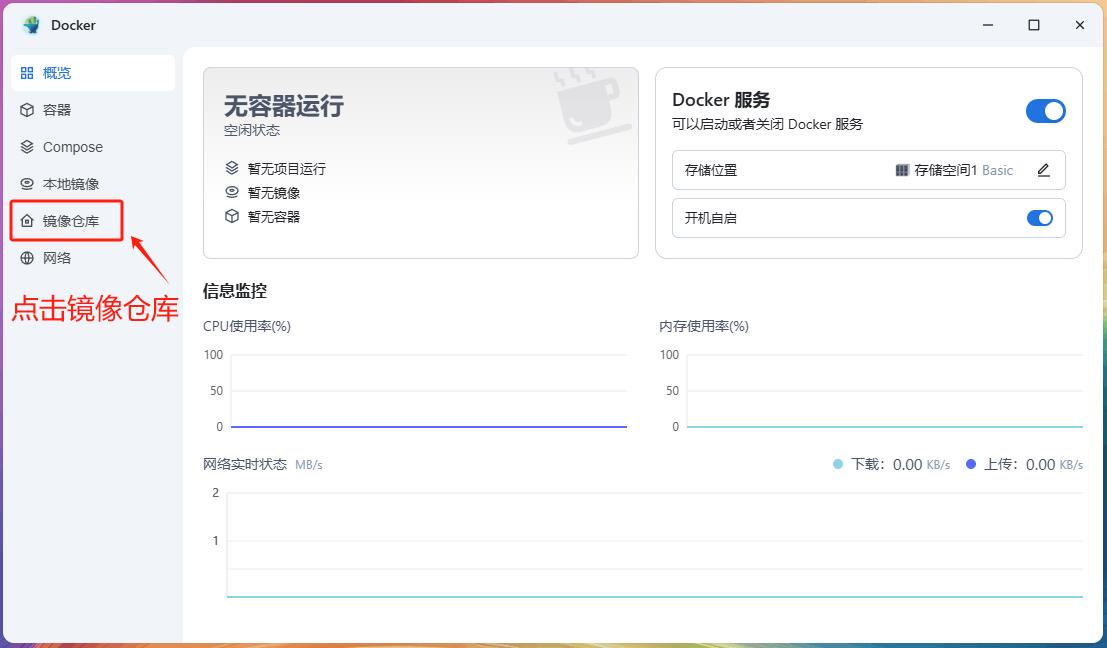
Task: Toggle the Docker service (Docker 服务) switch
Action: point(1045,111)
